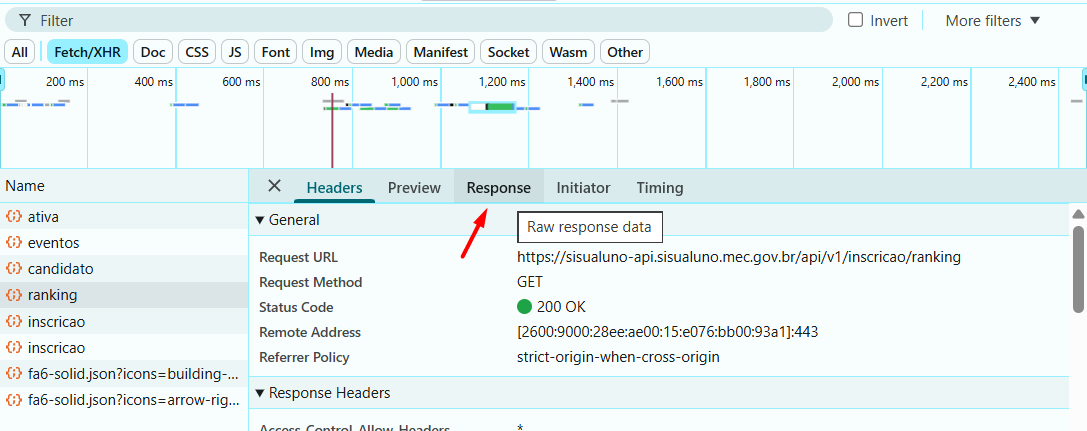Click the Remote Address IPv6 value
This screenshot has width=1087, height=431.
coord(668,332)
